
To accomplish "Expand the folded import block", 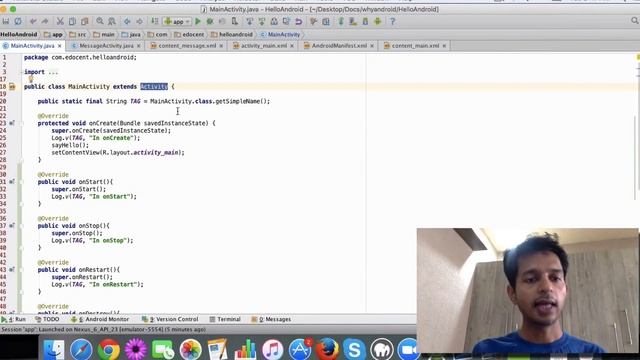I will click(x=53, y=72).
